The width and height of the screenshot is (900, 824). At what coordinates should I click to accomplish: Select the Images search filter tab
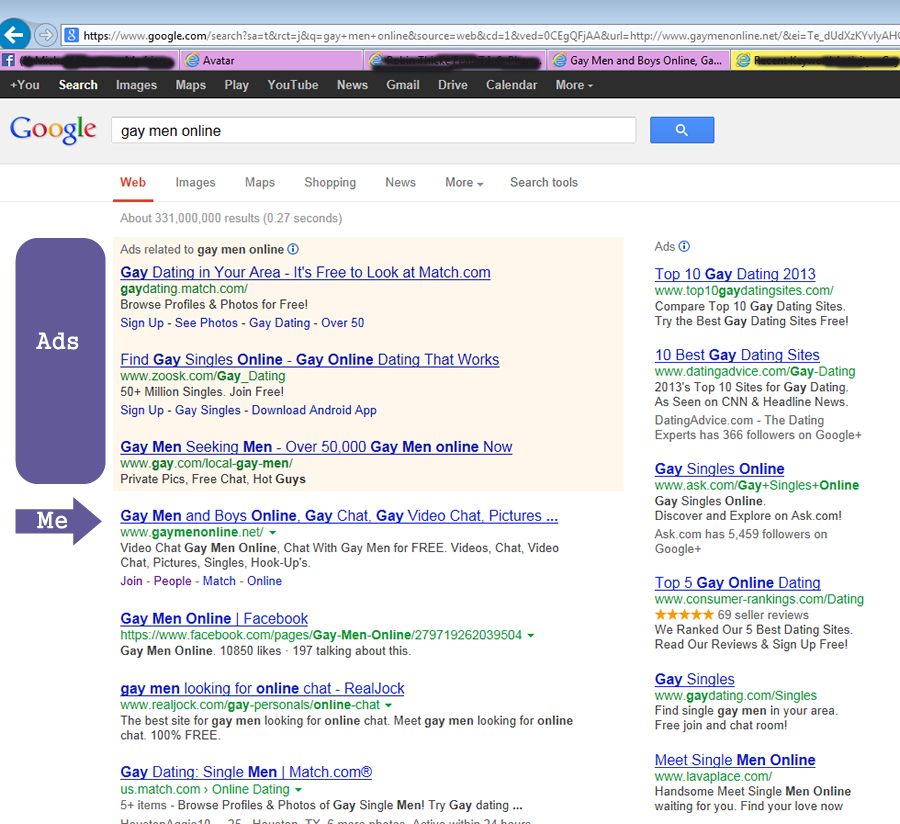[x=195, y=182]
